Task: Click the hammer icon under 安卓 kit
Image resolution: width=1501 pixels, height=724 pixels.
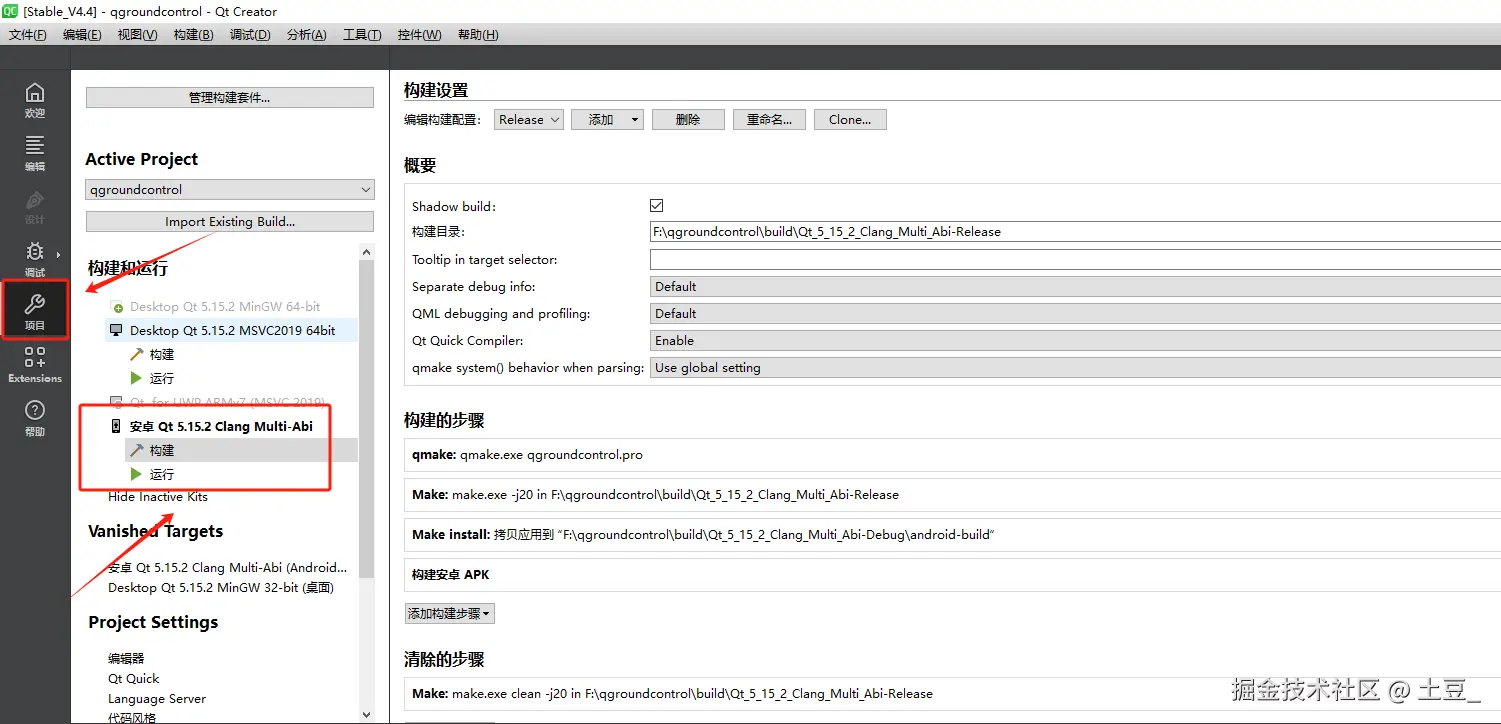Action: (x=137, y=450)
